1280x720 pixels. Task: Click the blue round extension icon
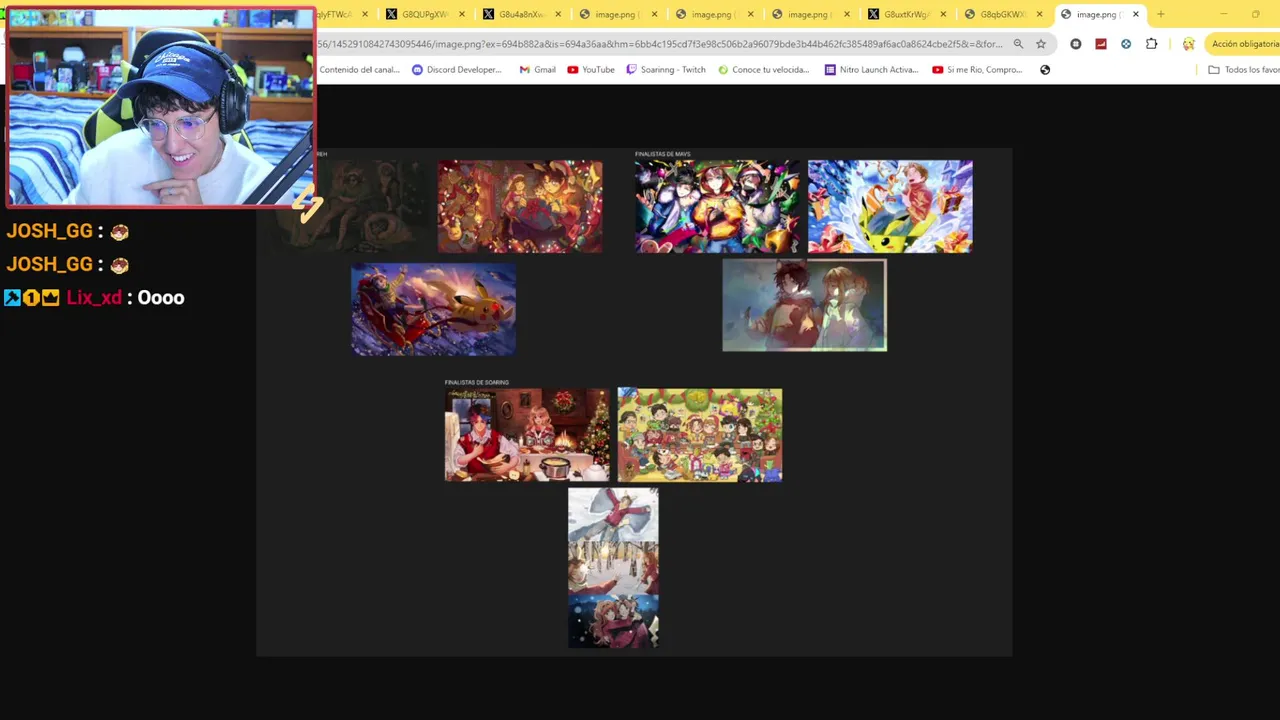coord(1126,44)
